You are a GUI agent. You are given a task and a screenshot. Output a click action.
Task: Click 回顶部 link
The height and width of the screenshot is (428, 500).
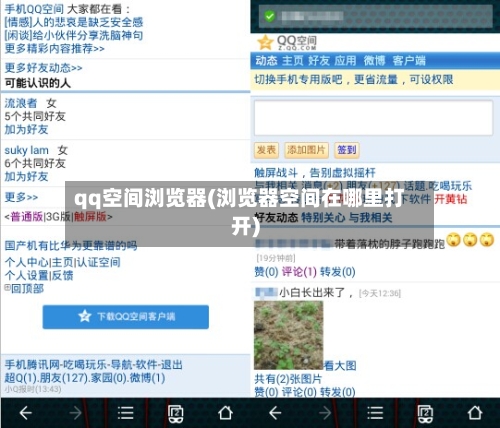[x=27, y=289]
